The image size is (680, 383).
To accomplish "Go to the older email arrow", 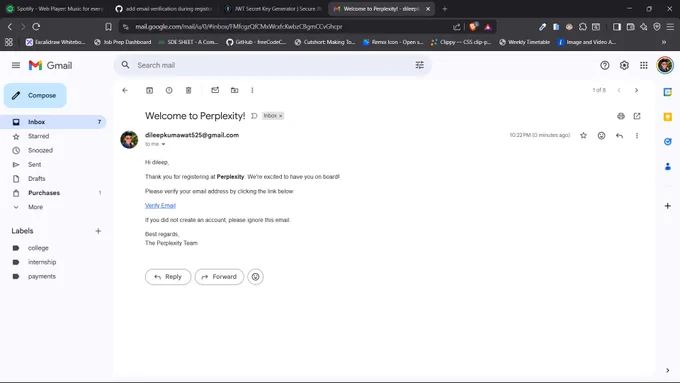I will [636, 90].
